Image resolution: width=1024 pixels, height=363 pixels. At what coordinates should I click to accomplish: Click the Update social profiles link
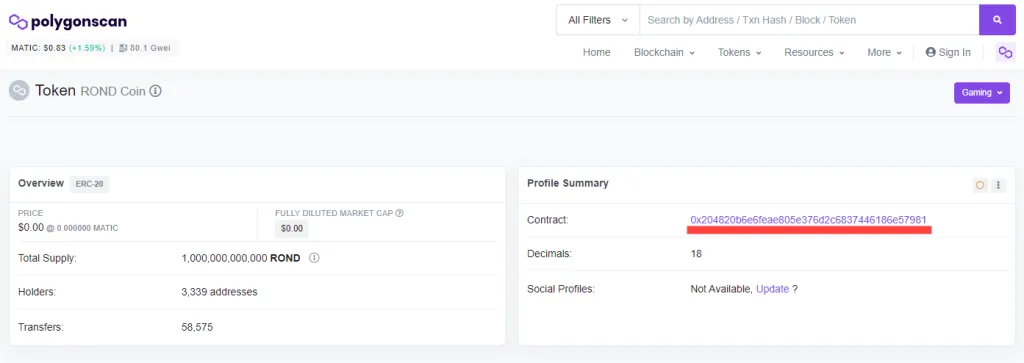pyautogui.click(x=773, y=289)
